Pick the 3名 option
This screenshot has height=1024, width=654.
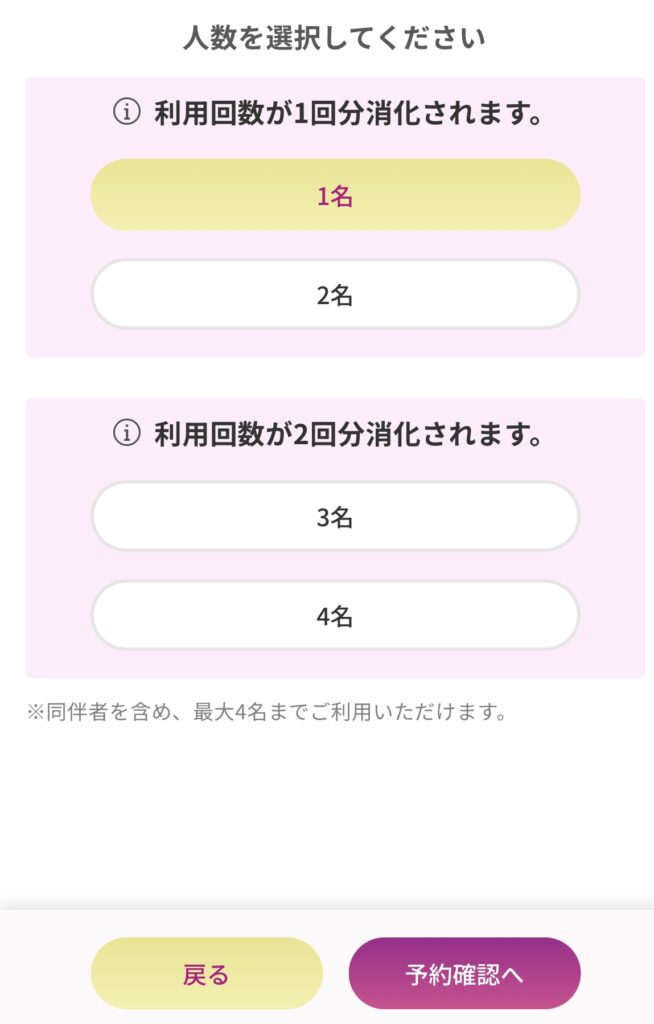(335, 517)
